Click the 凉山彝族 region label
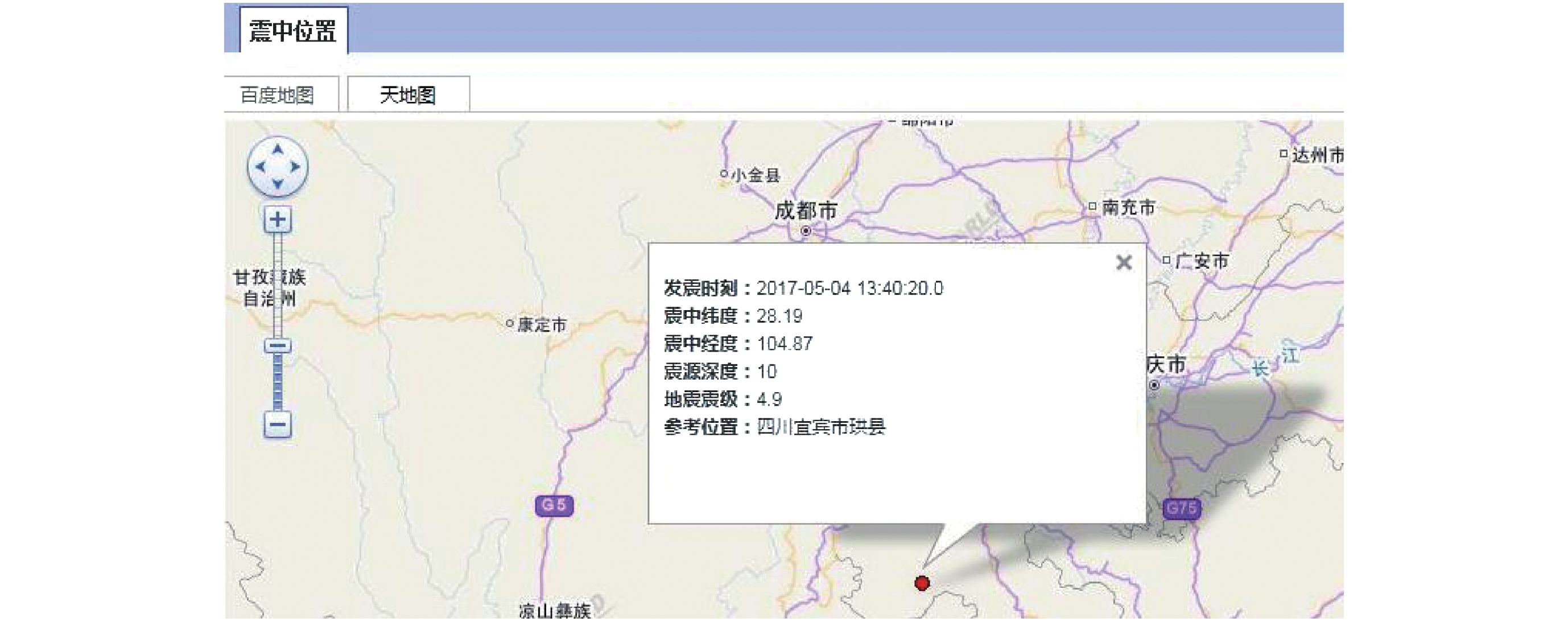1568x622 pixels. coord(555,611)
